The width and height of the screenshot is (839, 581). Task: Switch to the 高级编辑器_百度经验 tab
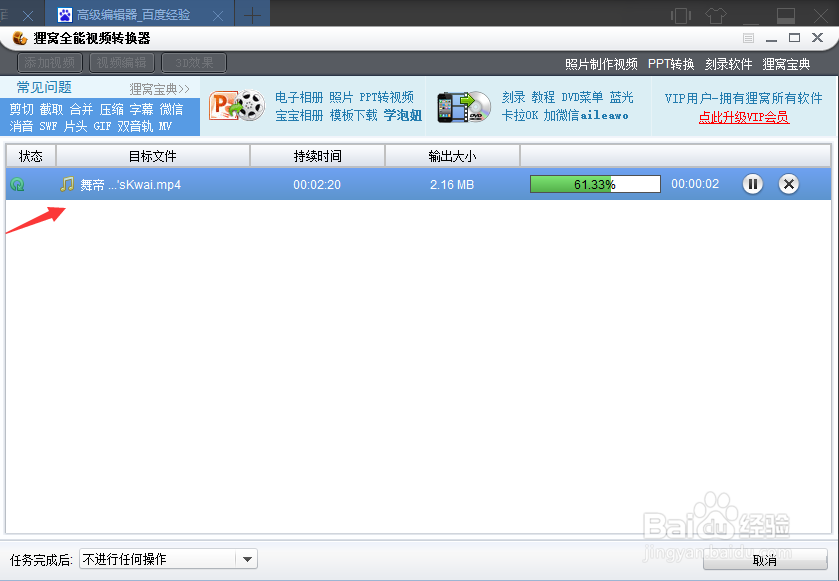tap(139, 14)
